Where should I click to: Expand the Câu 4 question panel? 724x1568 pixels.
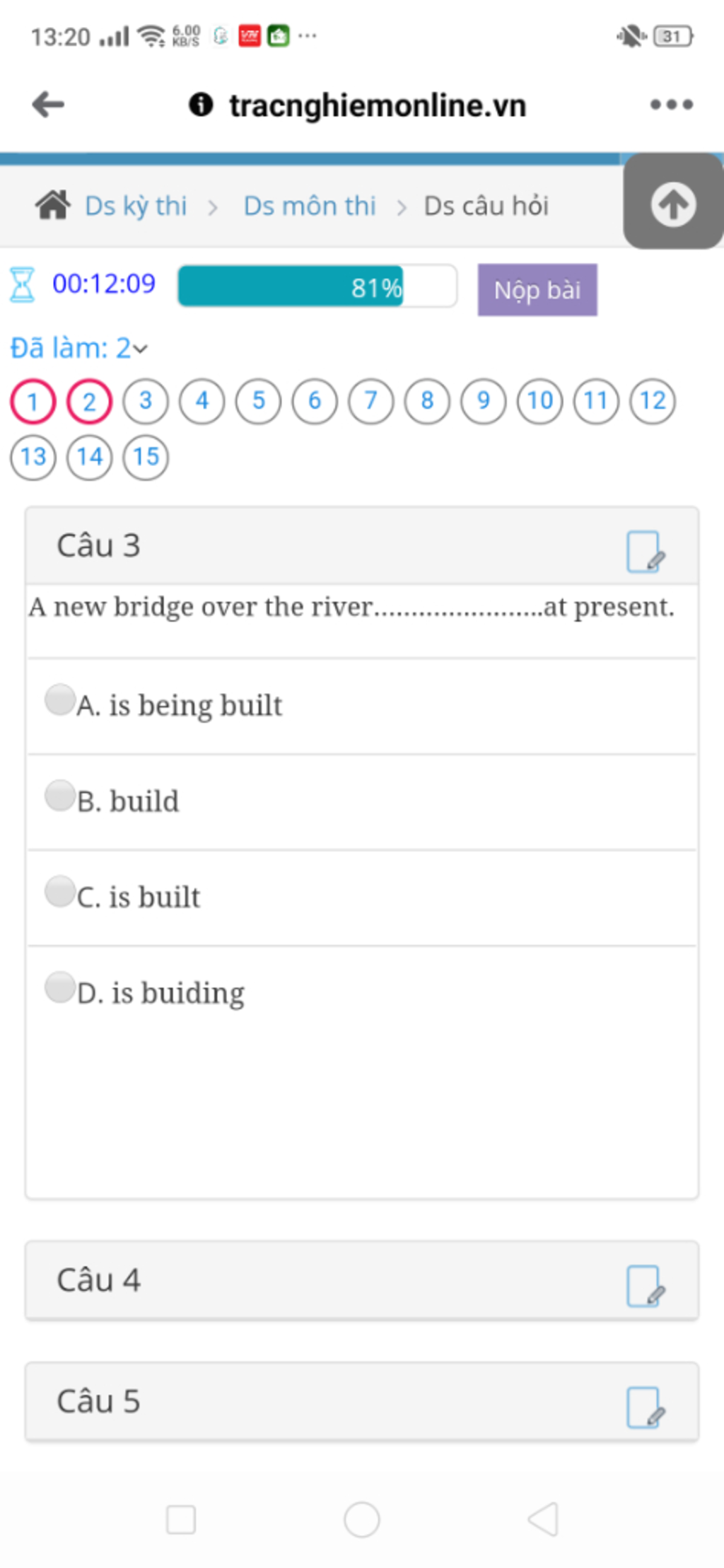coord(362,1280)
